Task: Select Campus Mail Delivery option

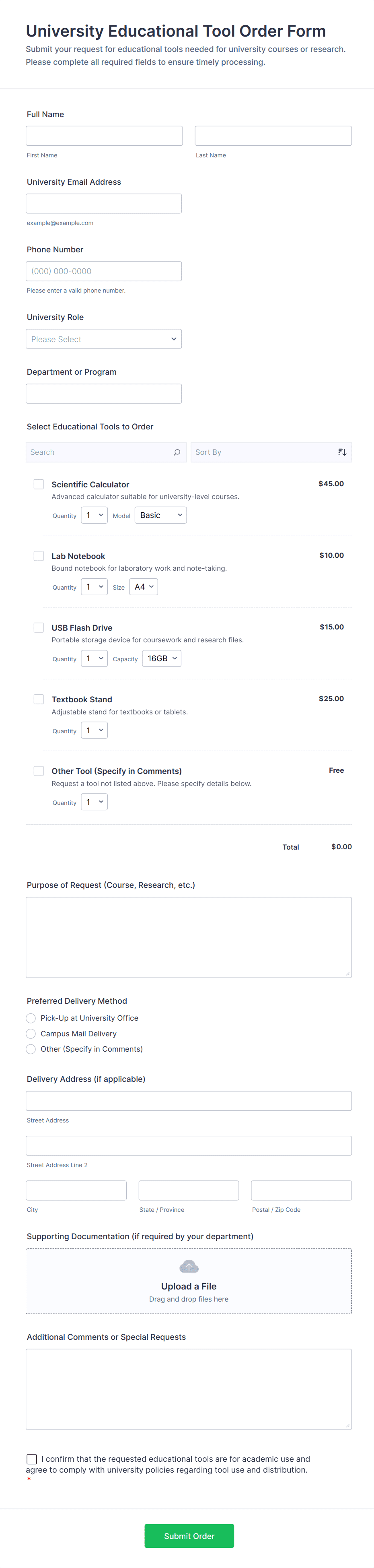Action: click(x=31, y=1034)
